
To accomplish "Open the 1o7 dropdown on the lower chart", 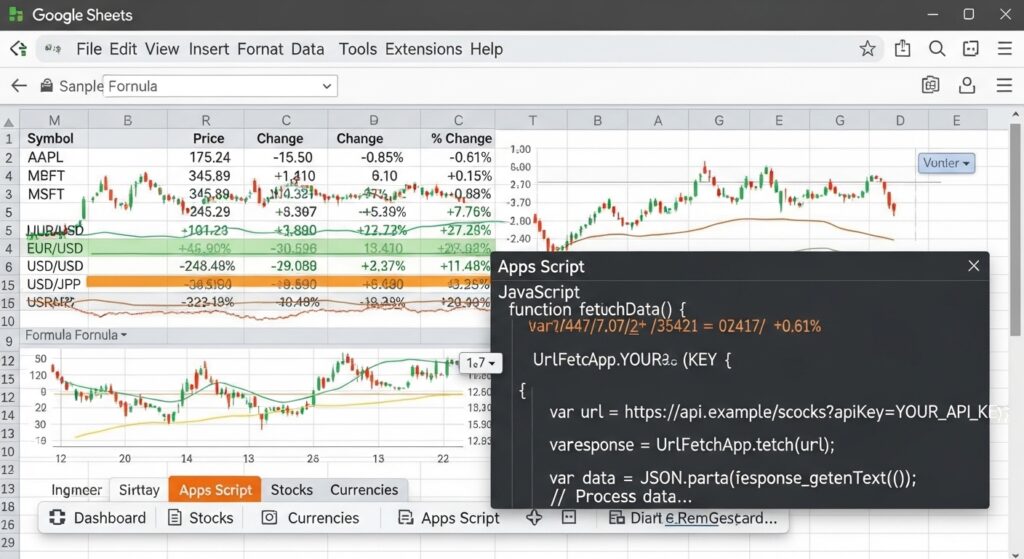I will tap(481, 362).
